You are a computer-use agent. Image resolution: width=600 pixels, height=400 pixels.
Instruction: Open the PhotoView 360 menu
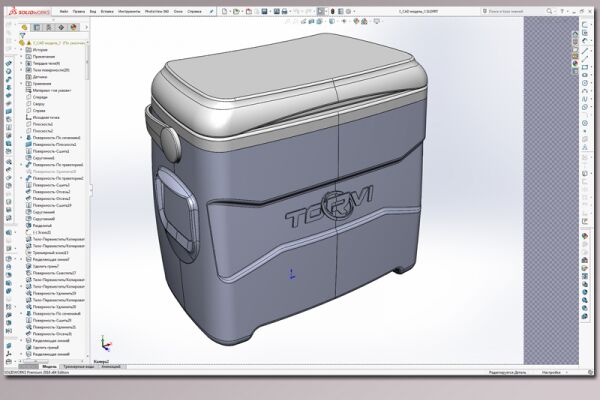tap(157, 11)
